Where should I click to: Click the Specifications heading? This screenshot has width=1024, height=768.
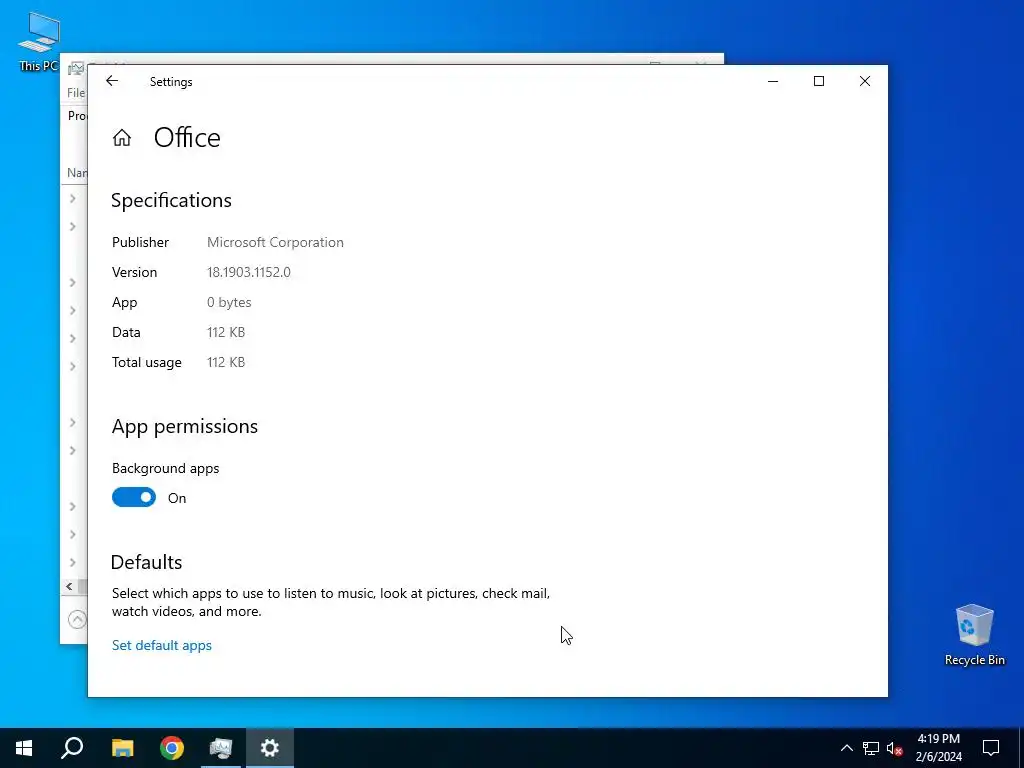pyautogui.click(x=171, y=200)
